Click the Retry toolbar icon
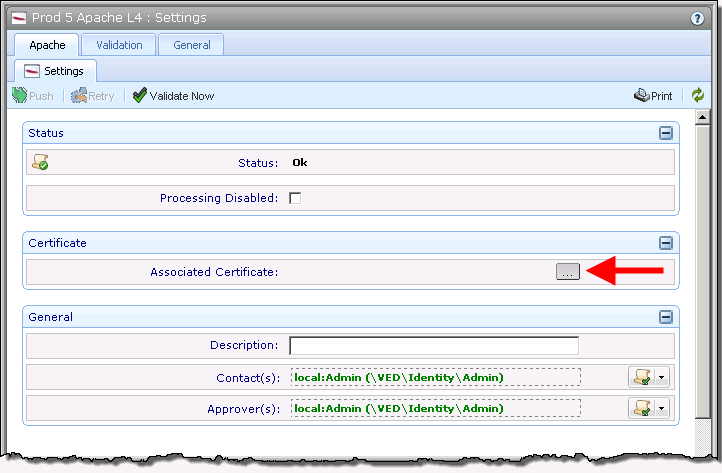 [78, 96]
